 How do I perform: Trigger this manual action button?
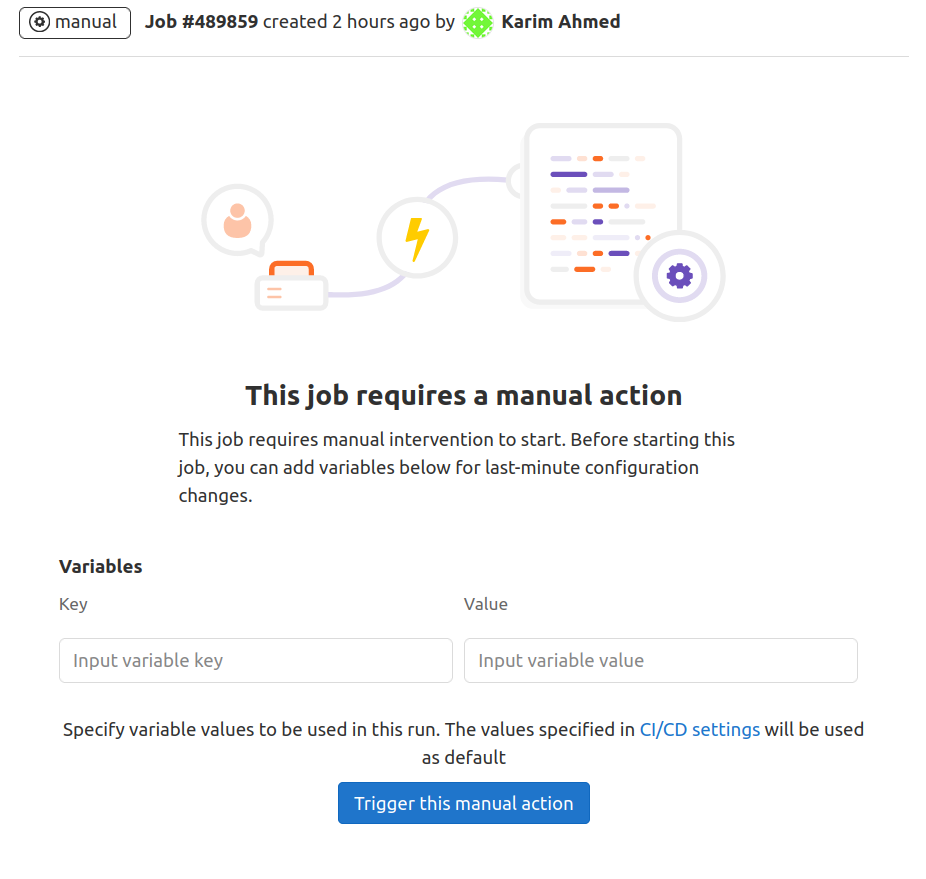(x=464, y=803)
